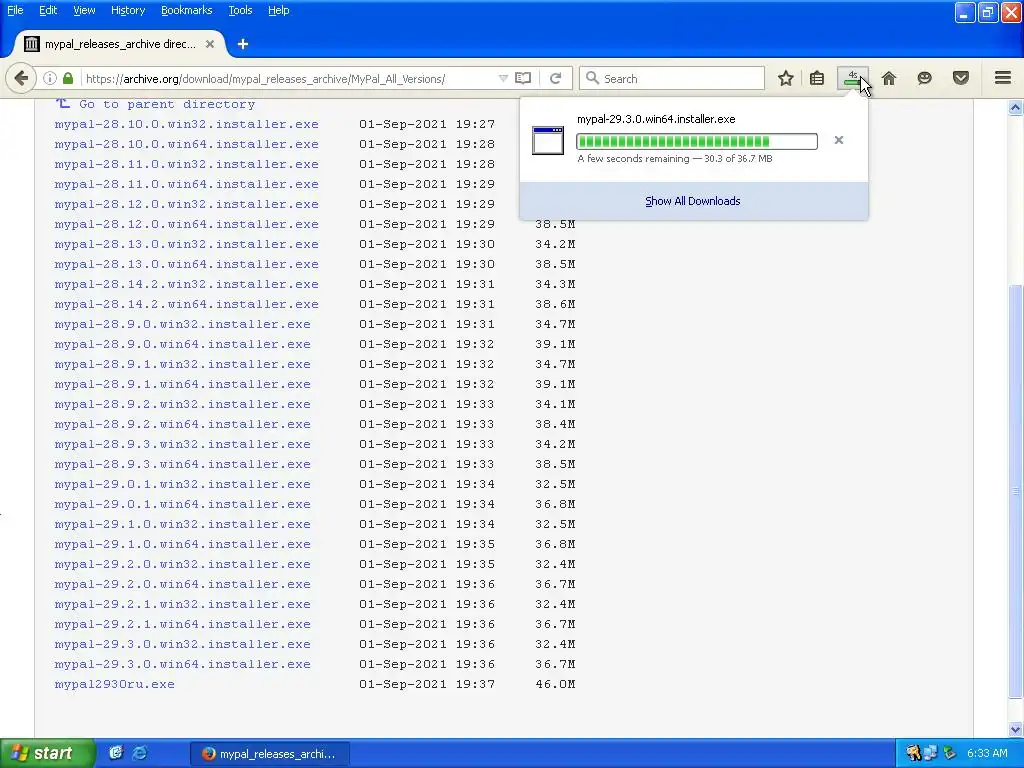Click the first quick launch icon
The height and width of the screenshot is (768, 1024).
coord(116,753)
